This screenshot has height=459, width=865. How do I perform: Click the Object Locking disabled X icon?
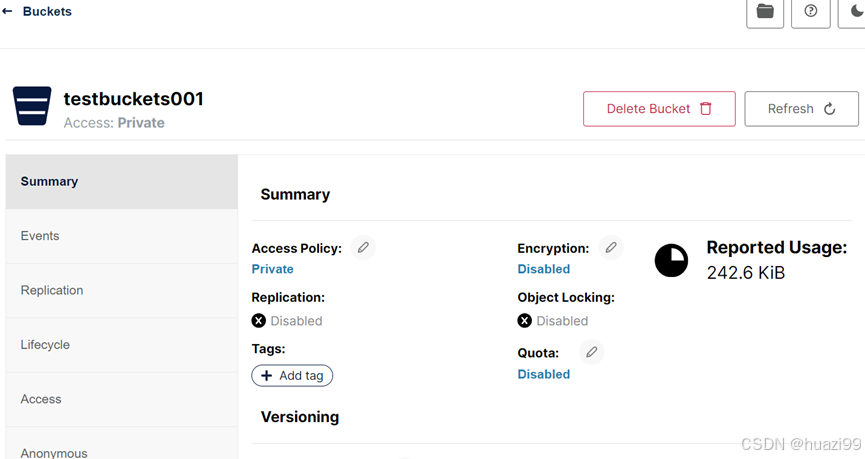click(x=525, y=321)
